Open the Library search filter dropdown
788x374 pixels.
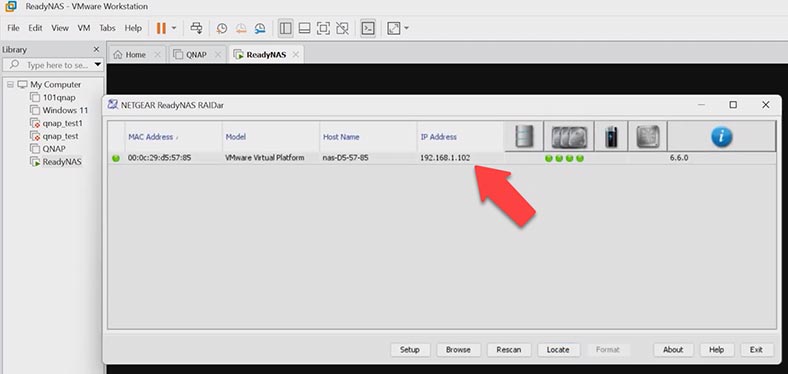[x=97, y=65]
